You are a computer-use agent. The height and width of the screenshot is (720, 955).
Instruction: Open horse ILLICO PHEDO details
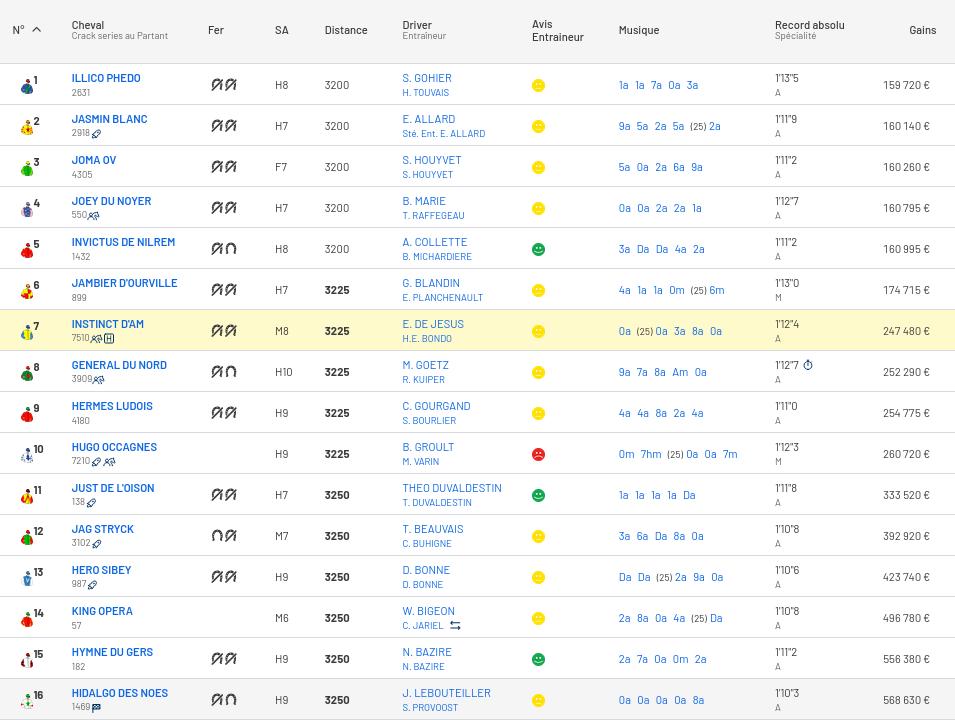106,78
